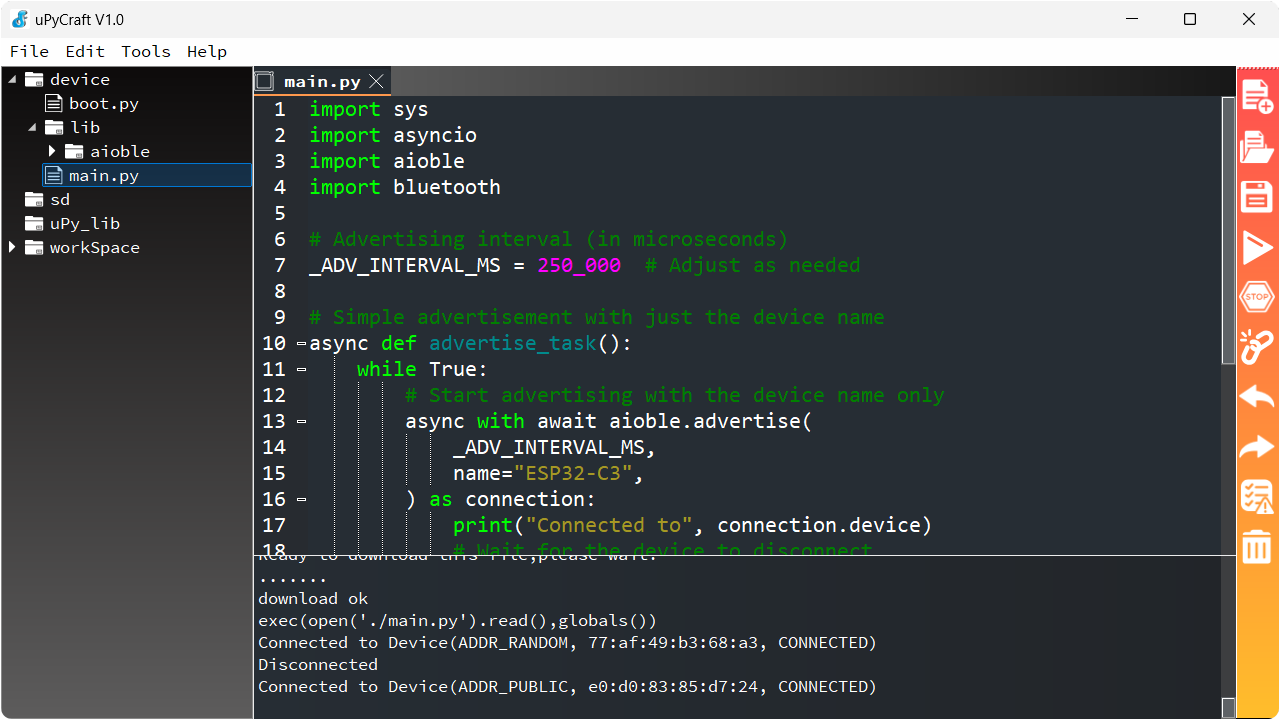Create a new file with the New File icon
The width and height of the screenshot is (1280, 720).
click(1257, 97)
